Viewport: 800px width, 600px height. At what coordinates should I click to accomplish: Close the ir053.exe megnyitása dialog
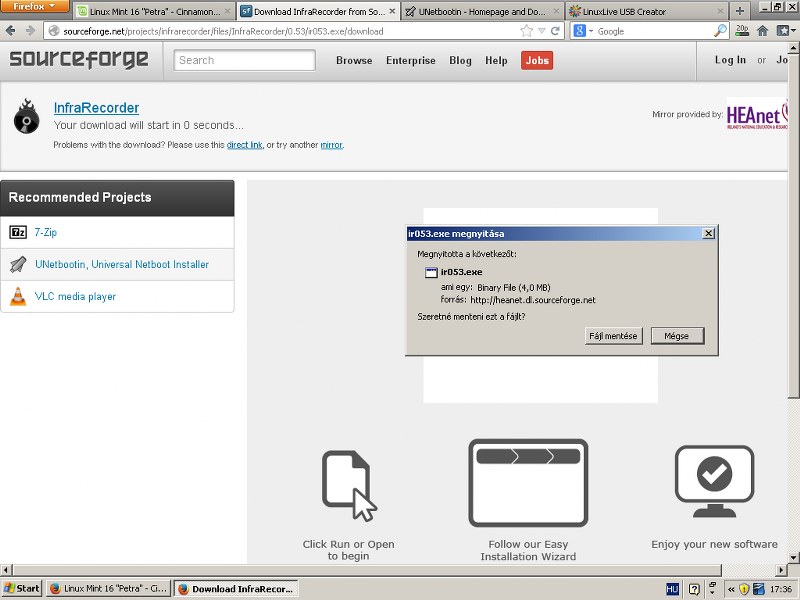(708, 233)
